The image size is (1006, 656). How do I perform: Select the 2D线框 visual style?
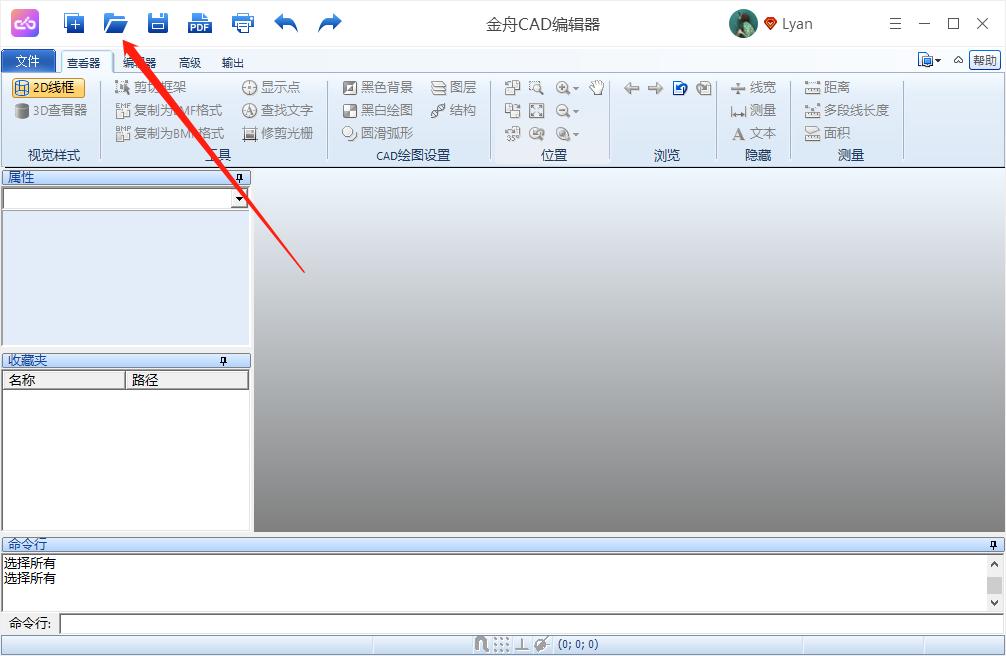[x=49, y=87]
